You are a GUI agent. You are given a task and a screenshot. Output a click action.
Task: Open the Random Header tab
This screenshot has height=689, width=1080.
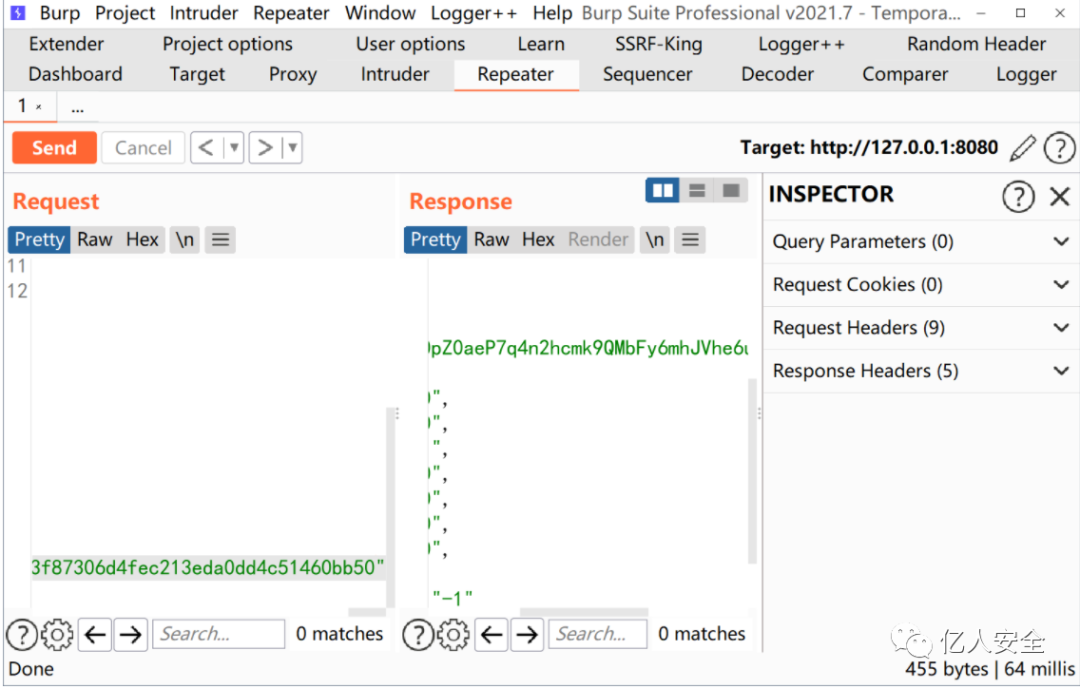tap(976, 44)
